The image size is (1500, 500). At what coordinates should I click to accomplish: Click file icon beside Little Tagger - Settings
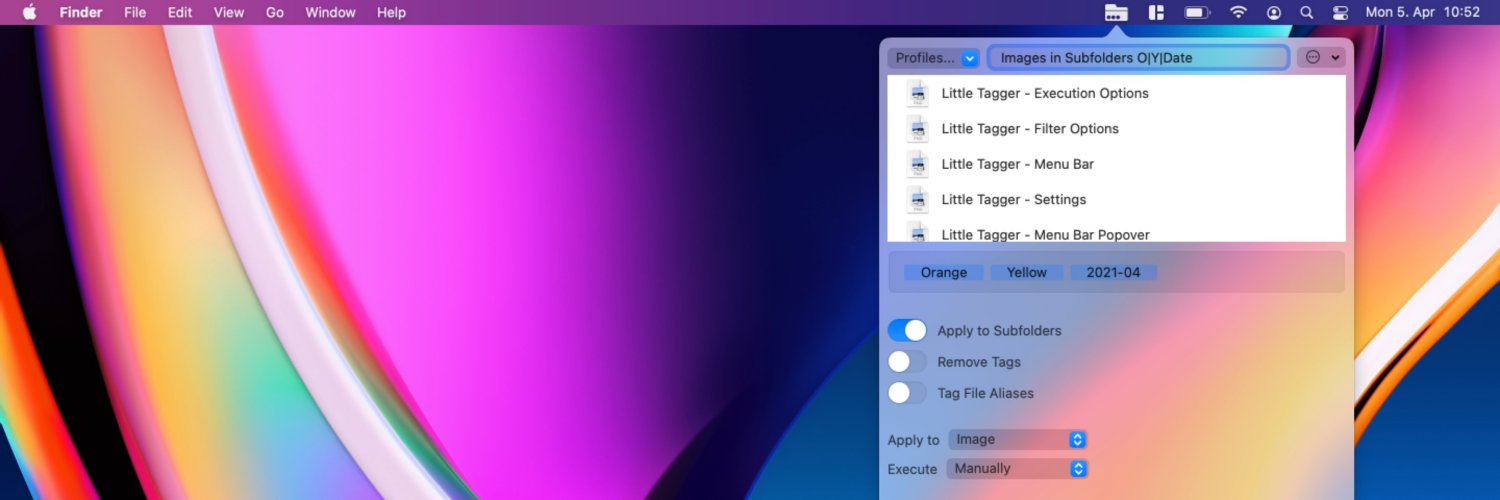[917, 199]
